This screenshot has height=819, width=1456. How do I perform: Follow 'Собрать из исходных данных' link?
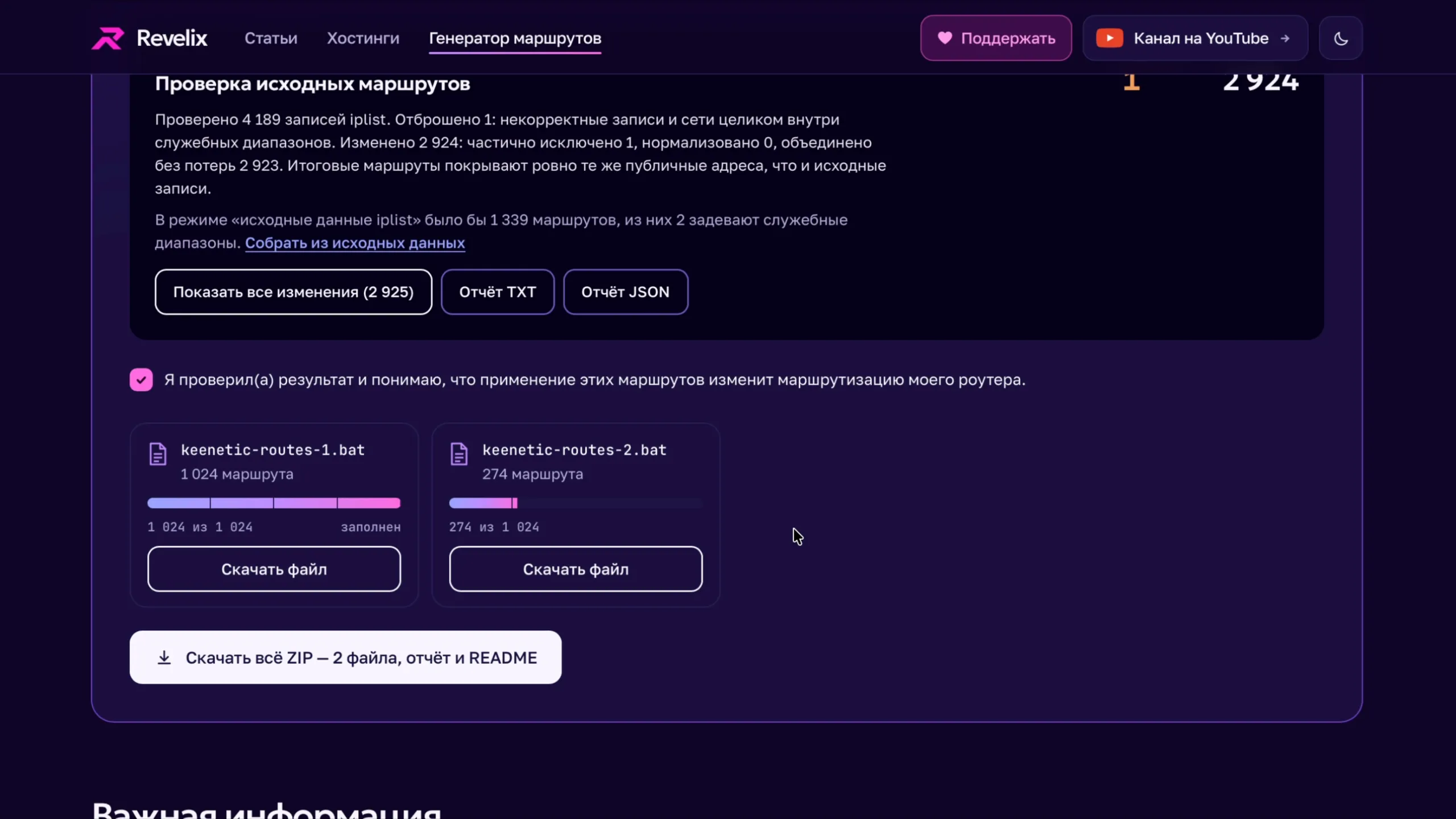355,243
